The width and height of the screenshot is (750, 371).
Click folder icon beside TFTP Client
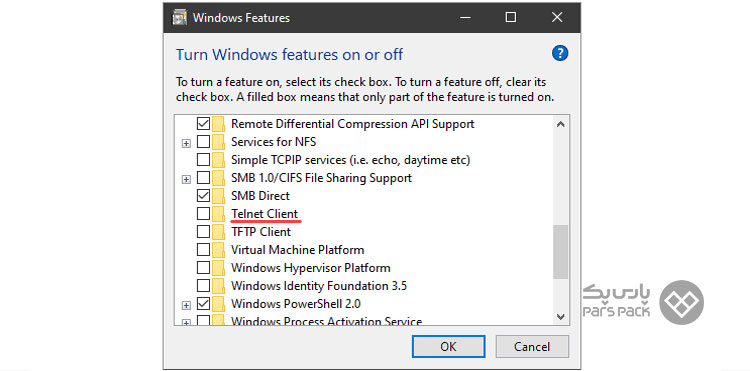218,232
